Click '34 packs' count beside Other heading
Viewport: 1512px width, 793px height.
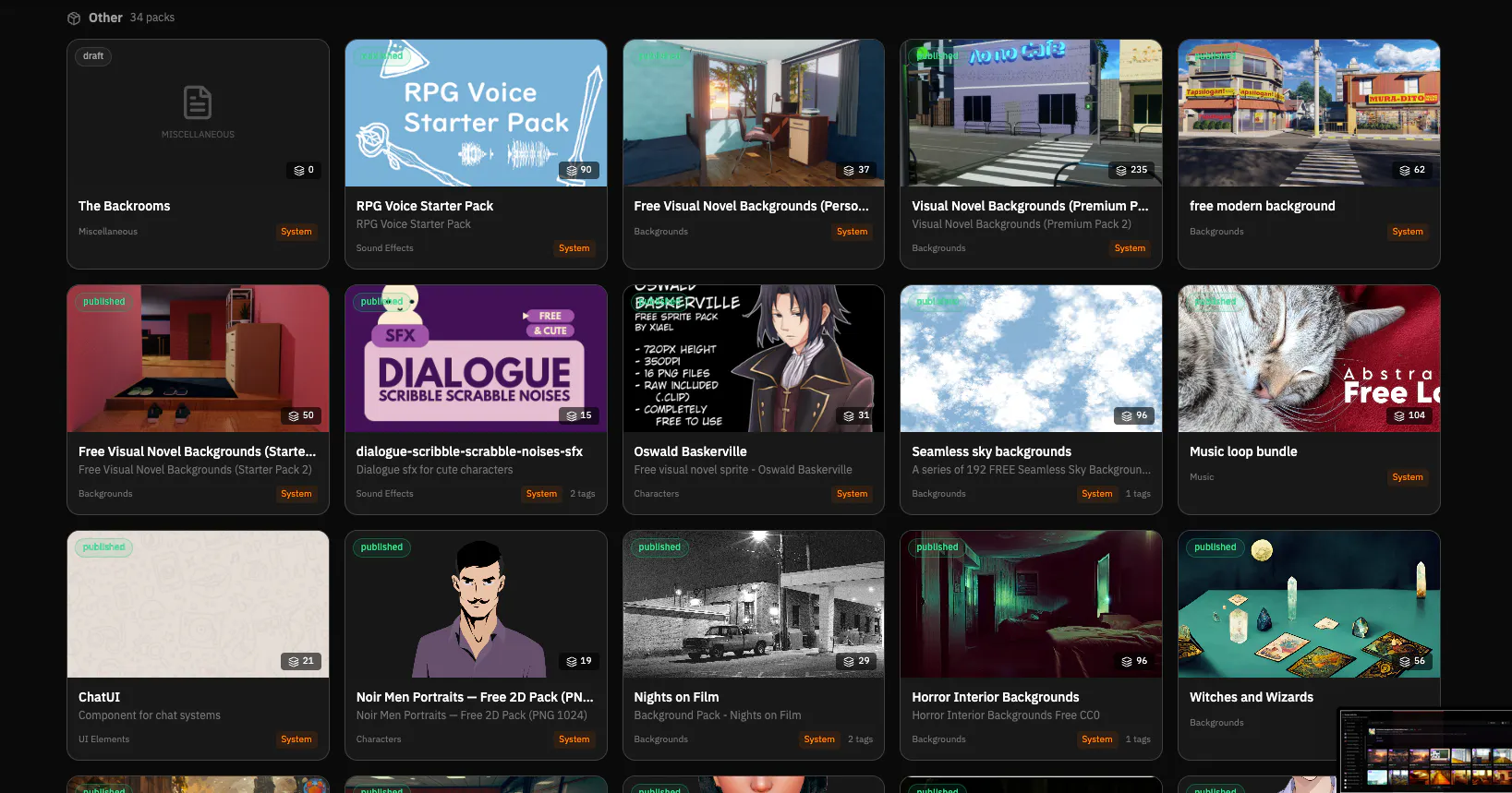pos(152,18)
